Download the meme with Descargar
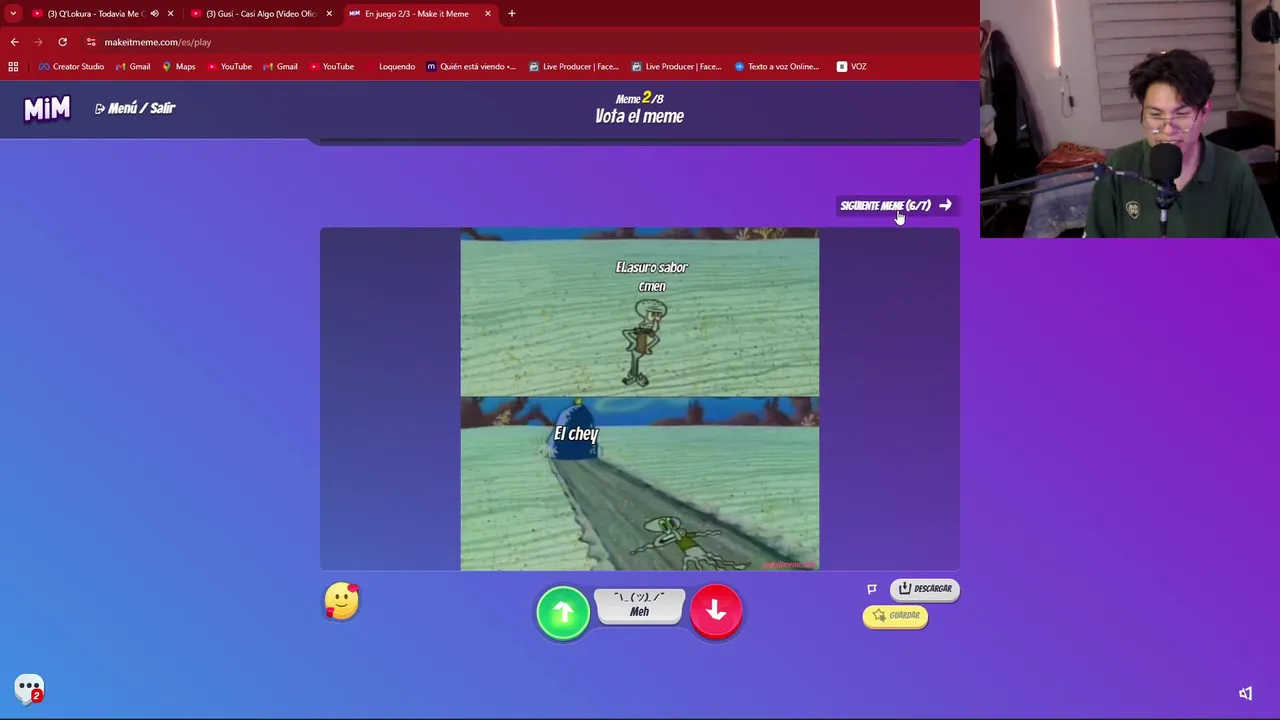Image resolution: width=1280 pixels, height=720 pixels. (x=925, y=589)
